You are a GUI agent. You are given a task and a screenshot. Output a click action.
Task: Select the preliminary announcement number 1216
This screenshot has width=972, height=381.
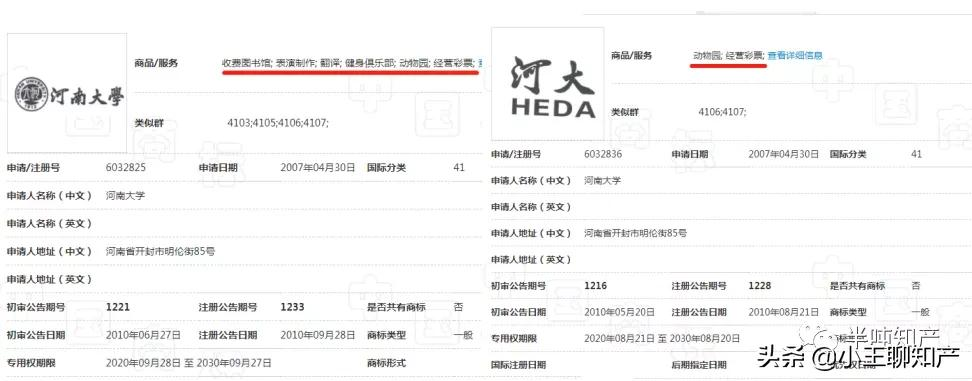(596, 286)
